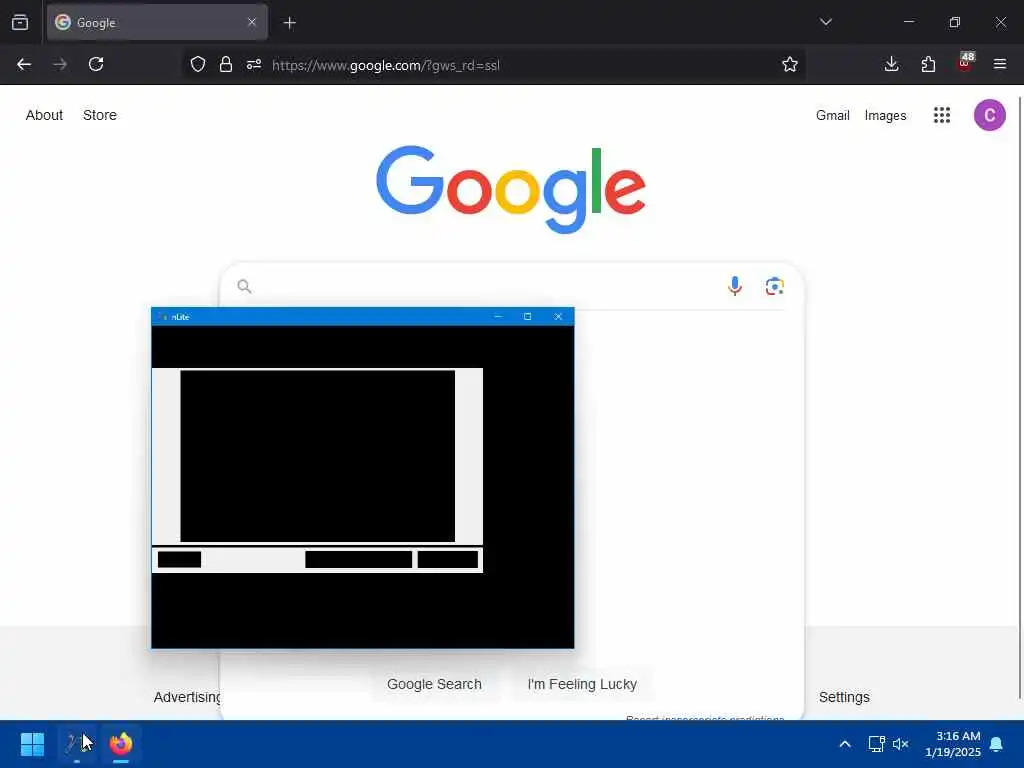Open the Google account avatar C
The height and width of the screenshot is (768, 1024).
pyautogui.click(x=989, y=116)
